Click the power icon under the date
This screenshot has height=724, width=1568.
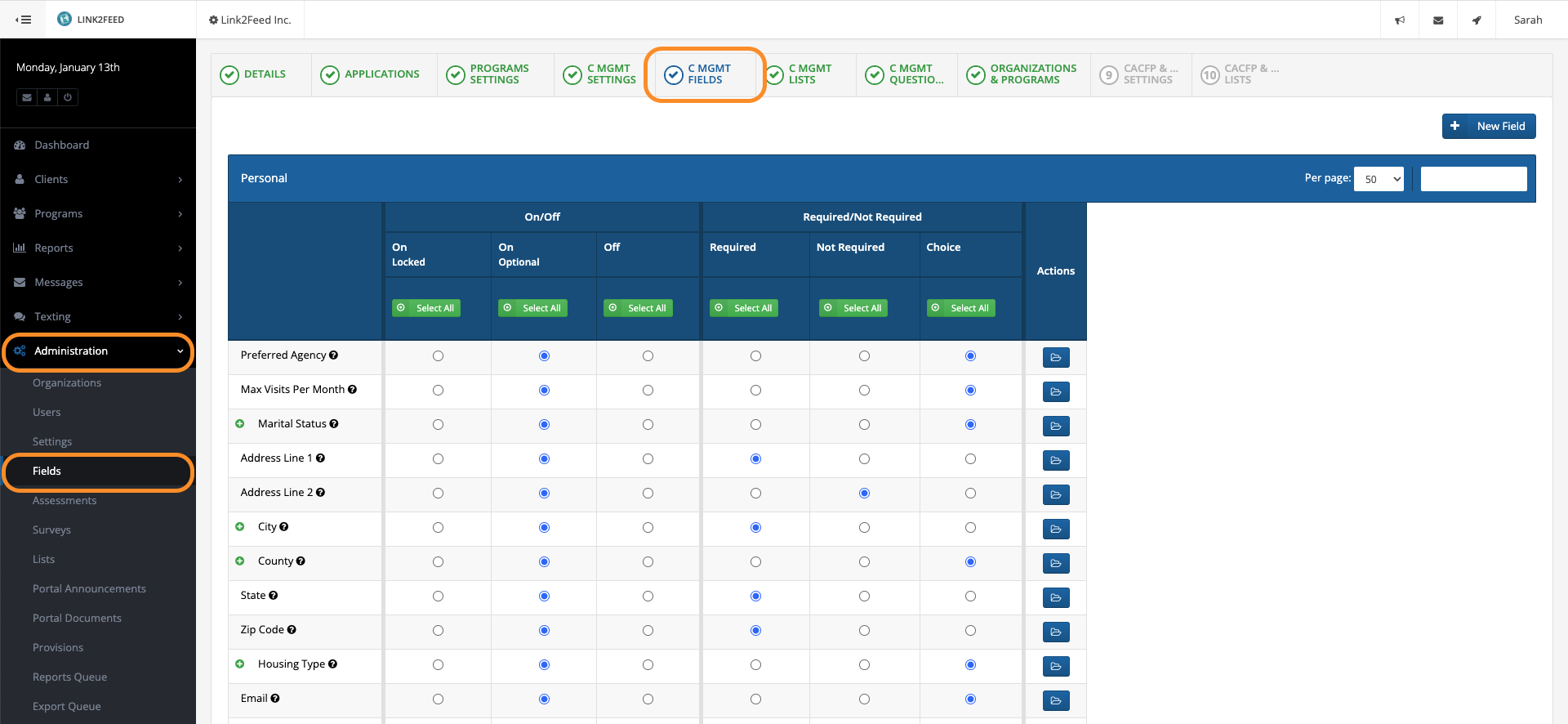coord(68,97)
